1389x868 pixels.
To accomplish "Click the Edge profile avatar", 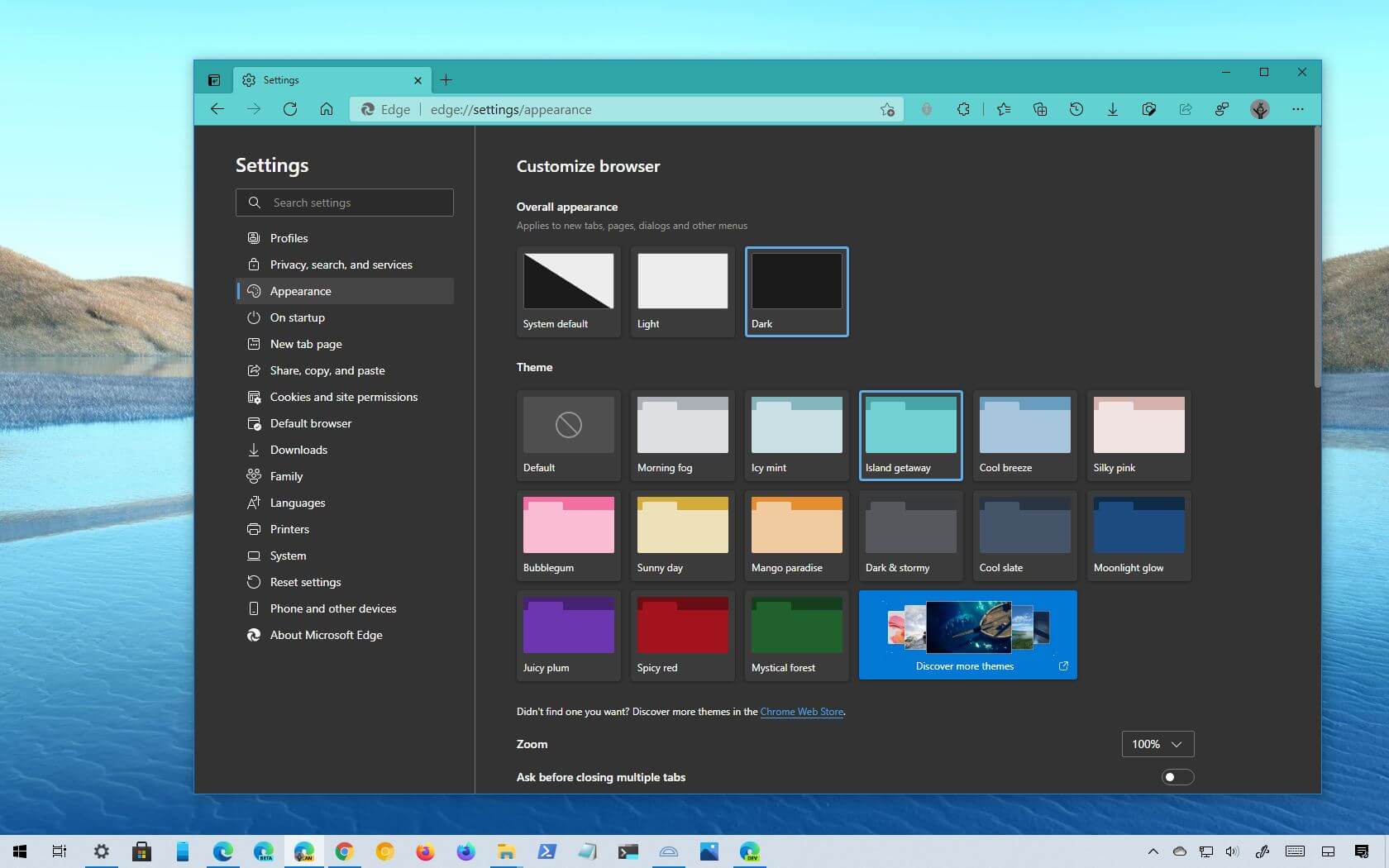I will tap(1259, 109).
